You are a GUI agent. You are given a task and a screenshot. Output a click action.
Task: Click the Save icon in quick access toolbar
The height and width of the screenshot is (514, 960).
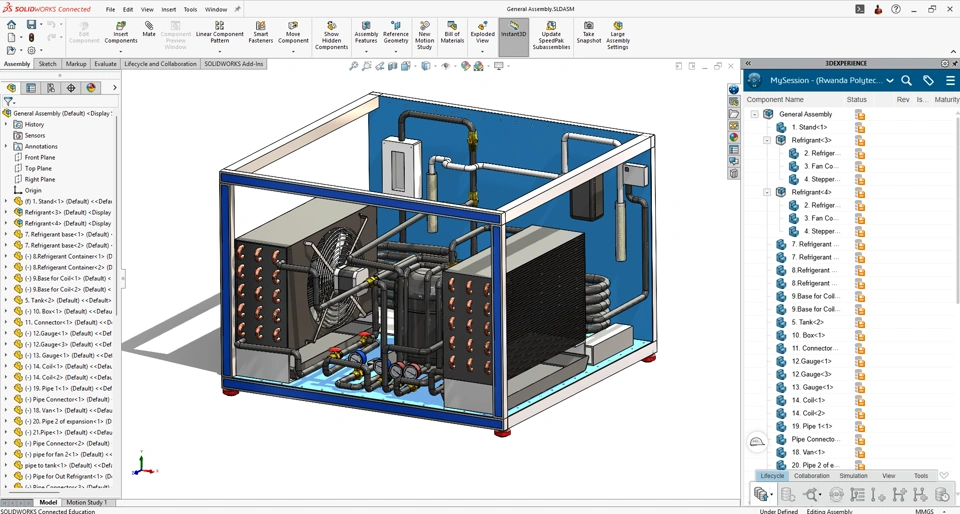(x=31, y=24)
